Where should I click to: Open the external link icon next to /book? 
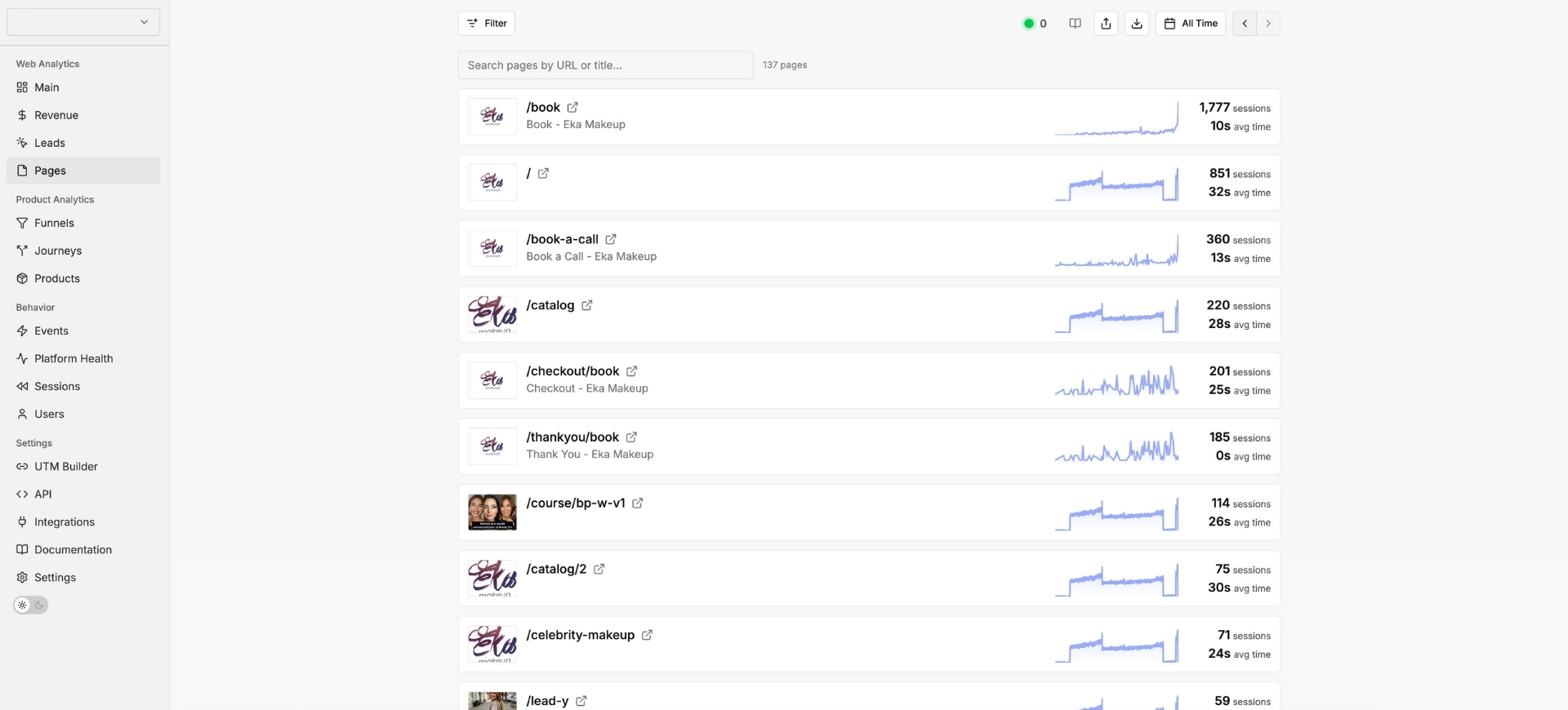[572, 108]
